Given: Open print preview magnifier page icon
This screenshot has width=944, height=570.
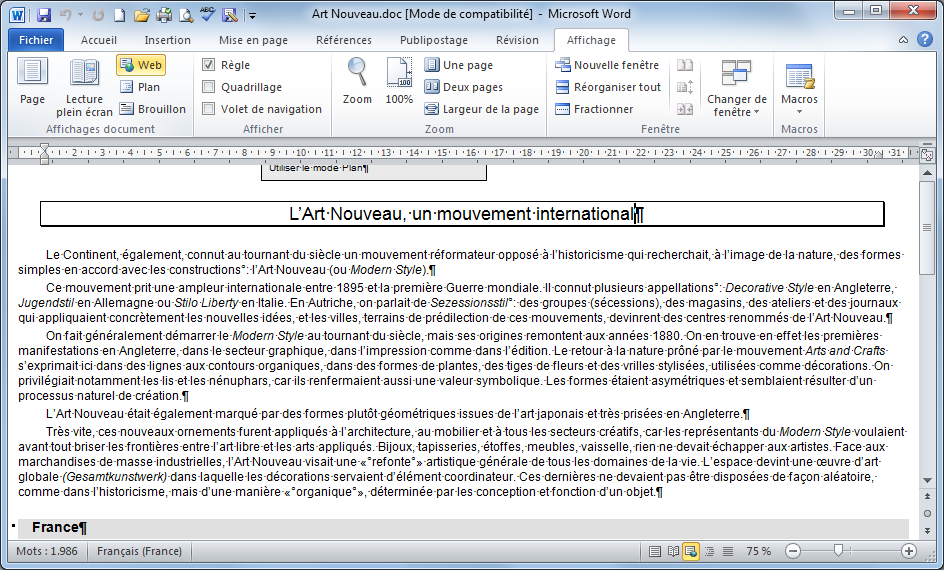Looking at the screenshot, I should (185, 14).
